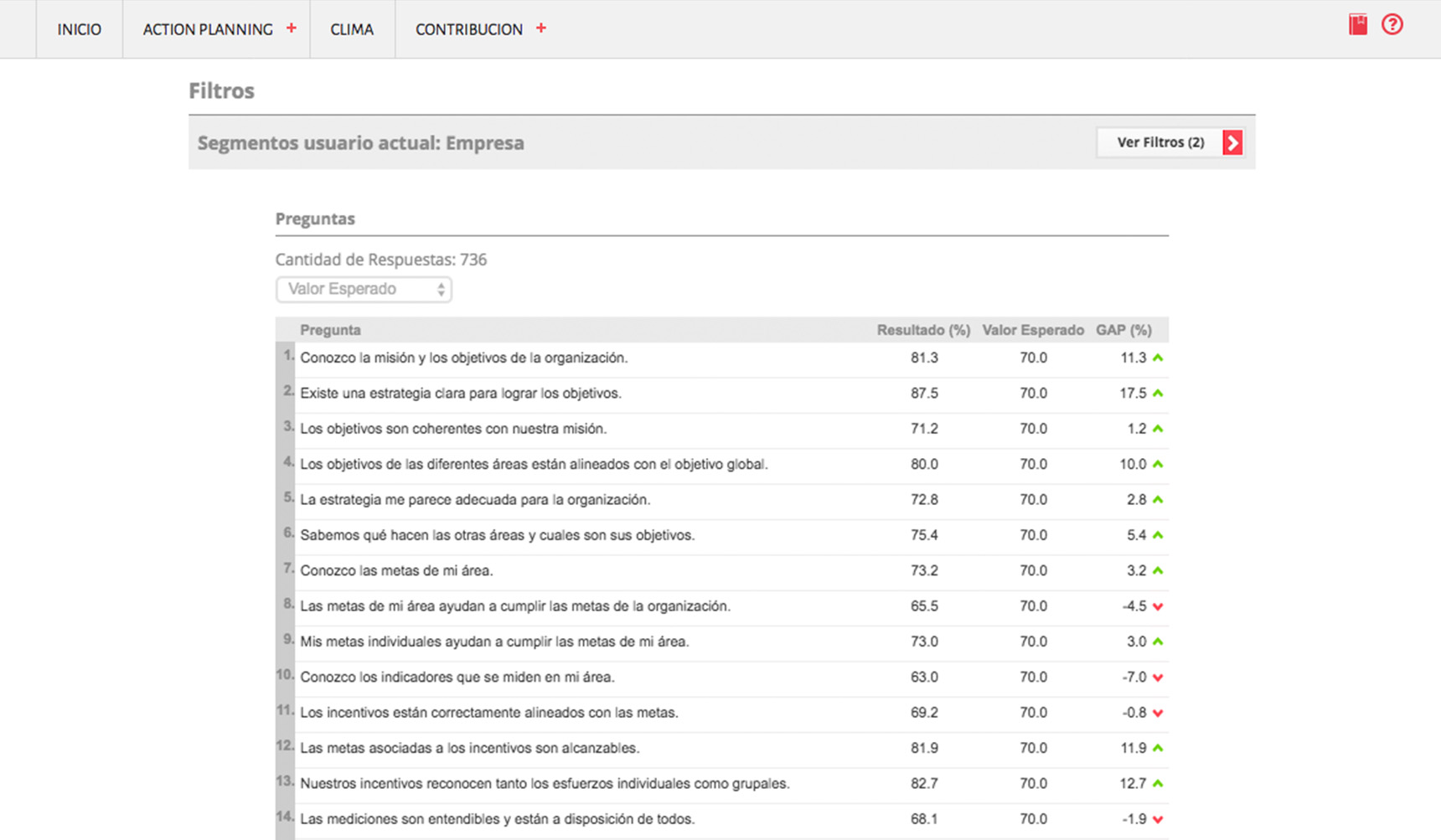1441x840 pixels.
Task: Click 'Segmentos usuario actual: Empresa' heading
Action: pyautogui.click(x=361, y=143)
